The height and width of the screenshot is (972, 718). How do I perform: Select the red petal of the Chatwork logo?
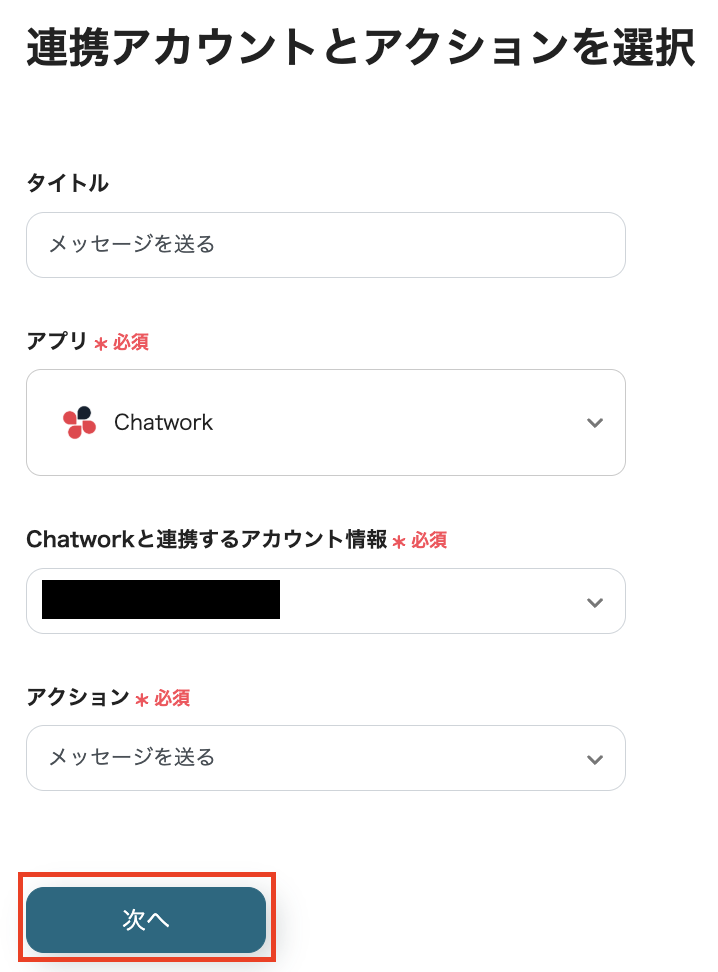pyautogui.click(x=70, y=417)
